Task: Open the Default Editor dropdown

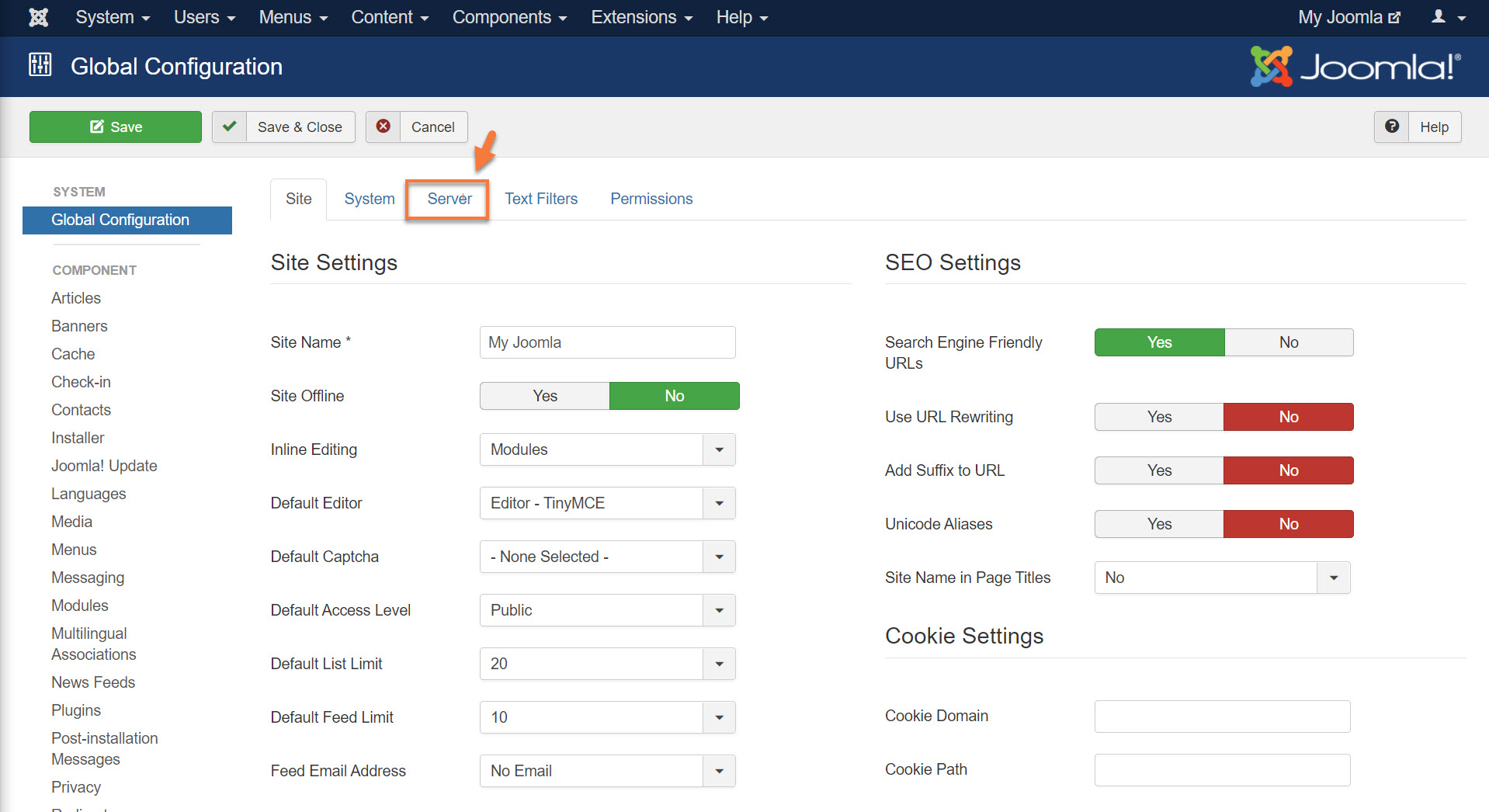Action: click(718, 503)
